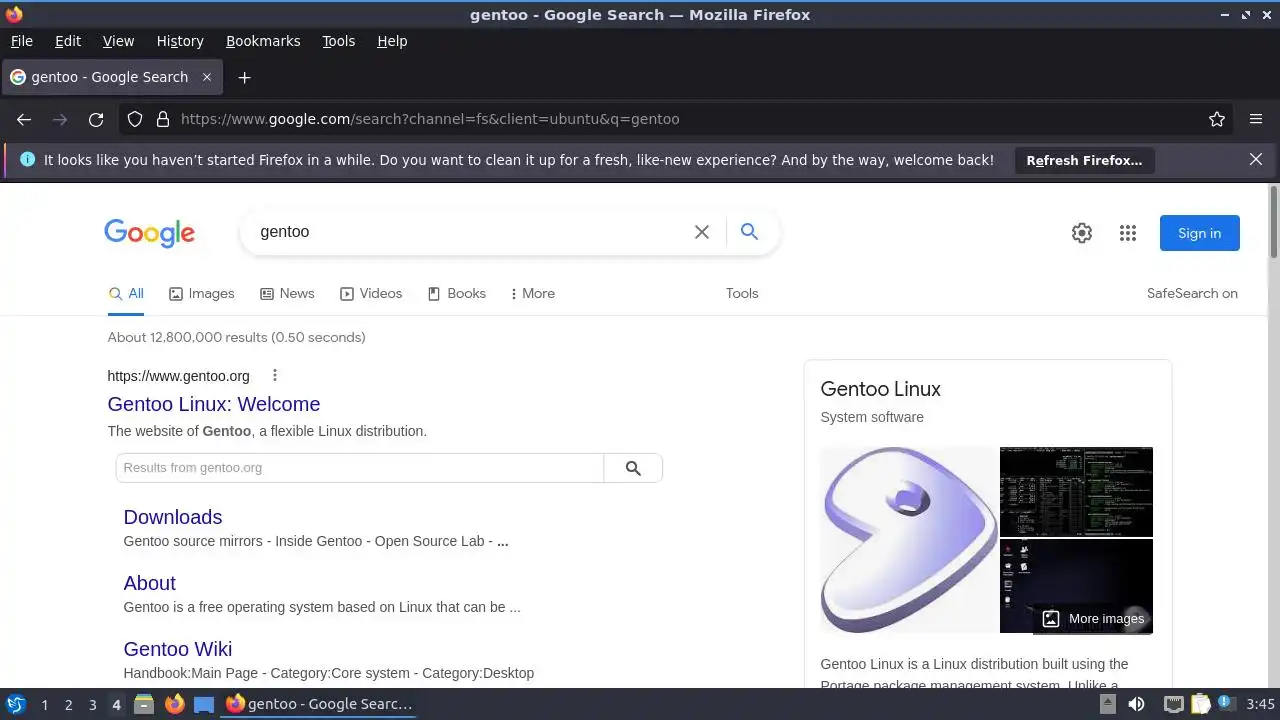This screenshot has height=720, width=1280.
Task: Switch to virtual desktop 2
Action: pos(68,705)
